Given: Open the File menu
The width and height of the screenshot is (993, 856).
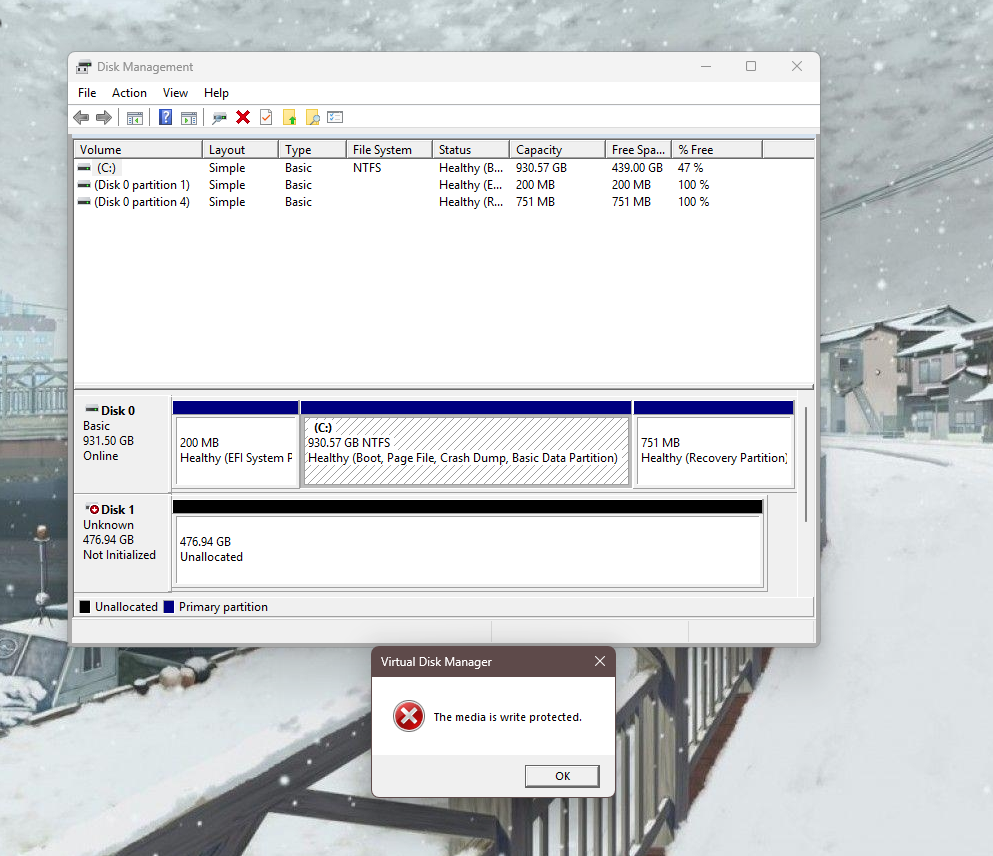Looking at the screenshot, I should [x=87, y=93].
